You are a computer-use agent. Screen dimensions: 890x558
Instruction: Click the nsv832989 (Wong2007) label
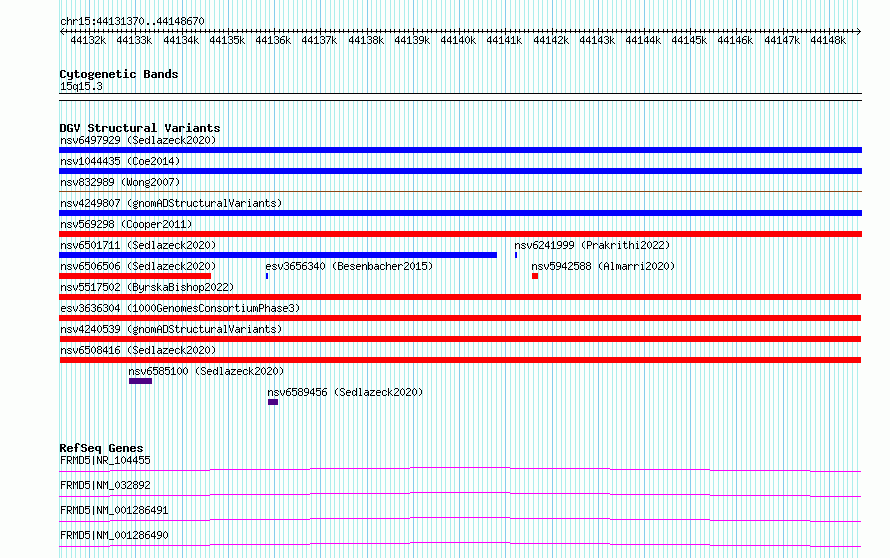120,182
